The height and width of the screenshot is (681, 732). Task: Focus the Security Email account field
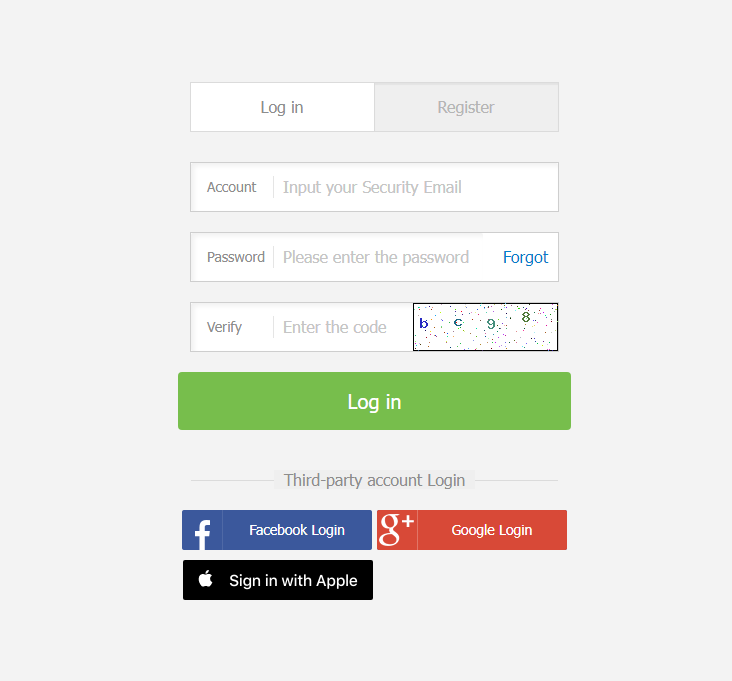[x=415, y=187]
